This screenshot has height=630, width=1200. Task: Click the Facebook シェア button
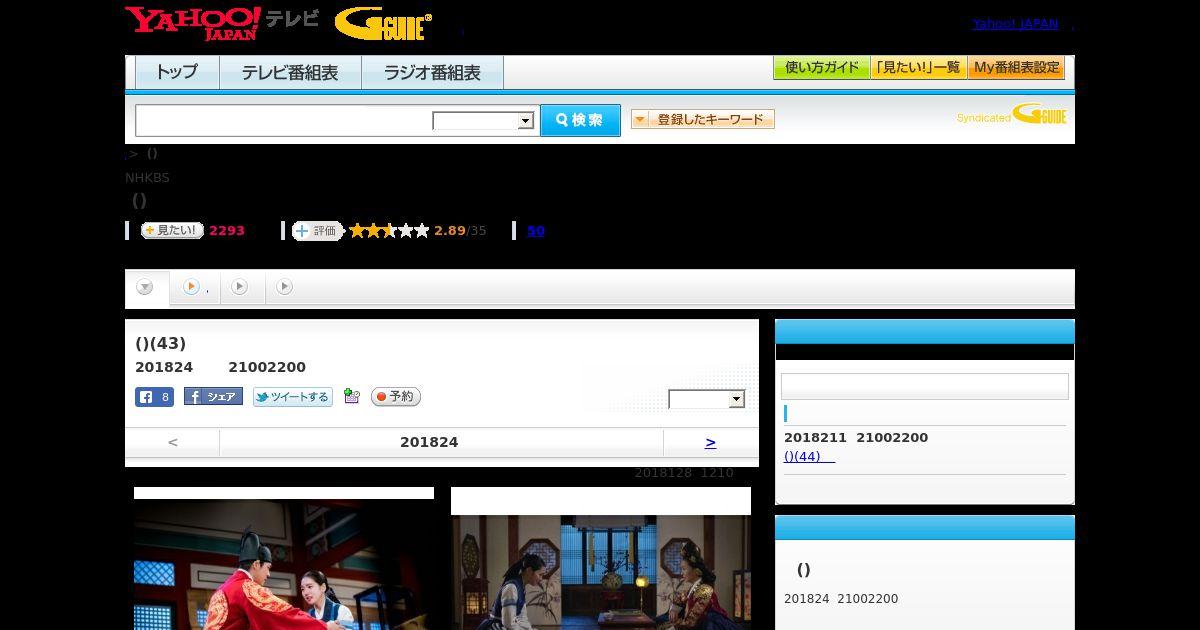click(213, 397)
